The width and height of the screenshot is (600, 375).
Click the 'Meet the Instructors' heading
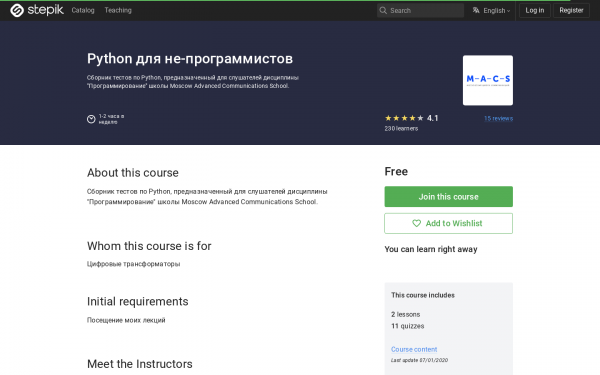[140, 364]
